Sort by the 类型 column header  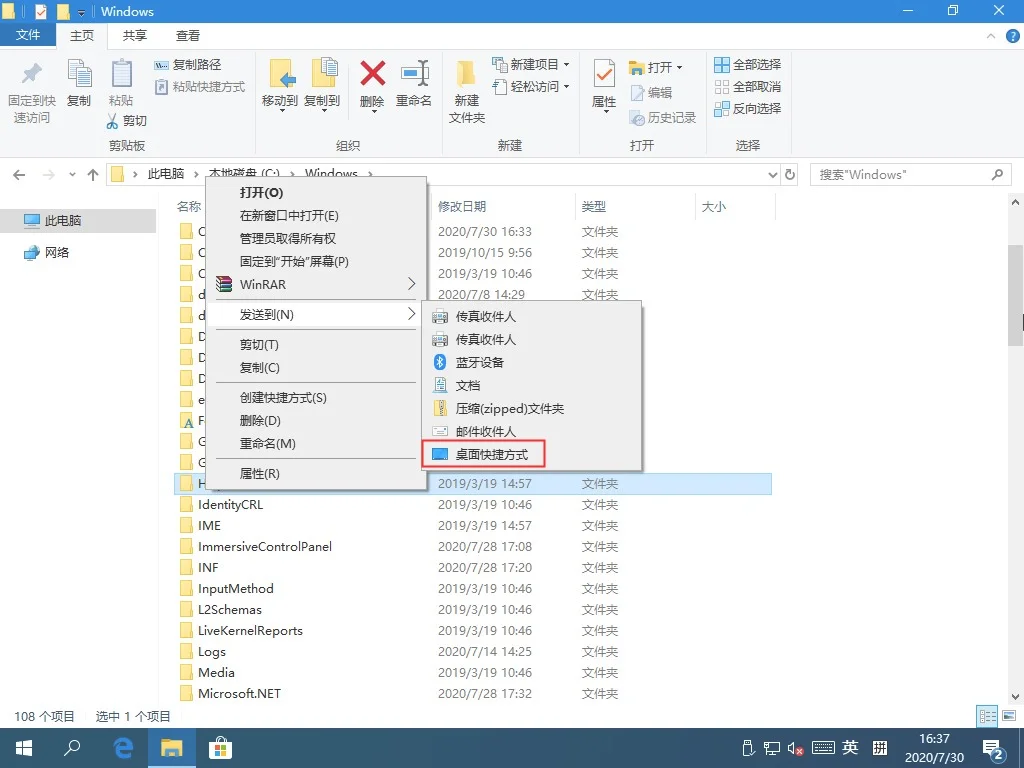click(594, 206)
